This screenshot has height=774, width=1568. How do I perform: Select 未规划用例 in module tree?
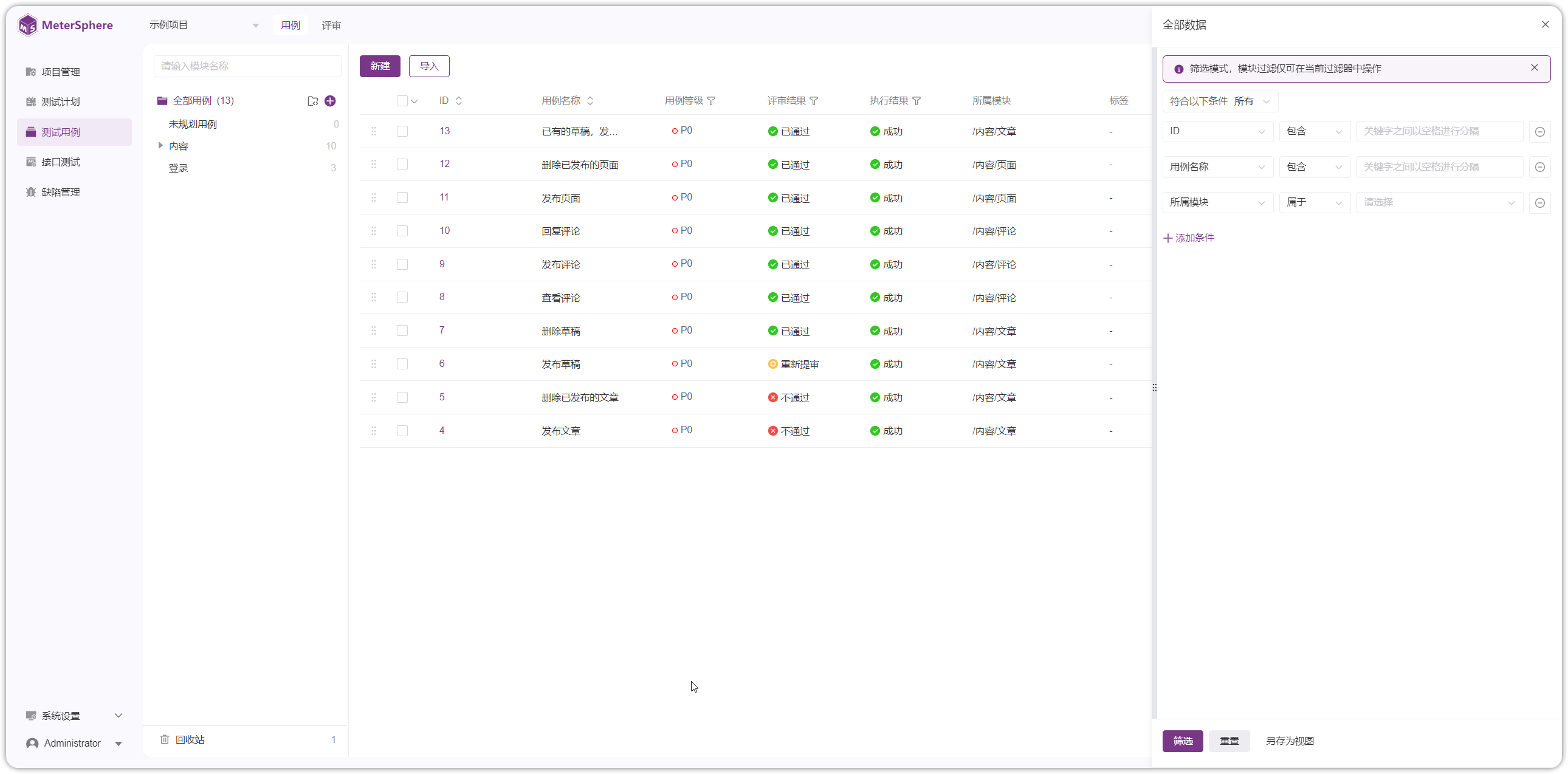pos(192,124)
